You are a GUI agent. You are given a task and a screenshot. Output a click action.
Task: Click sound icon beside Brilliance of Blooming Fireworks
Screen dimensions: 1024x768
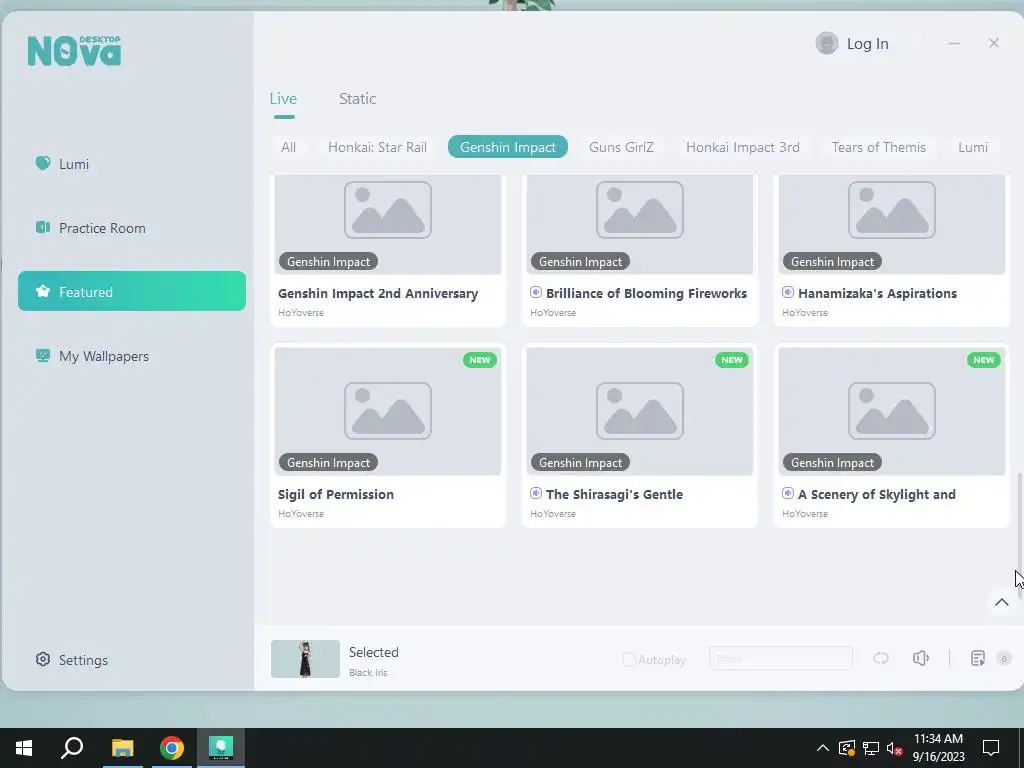536,293
